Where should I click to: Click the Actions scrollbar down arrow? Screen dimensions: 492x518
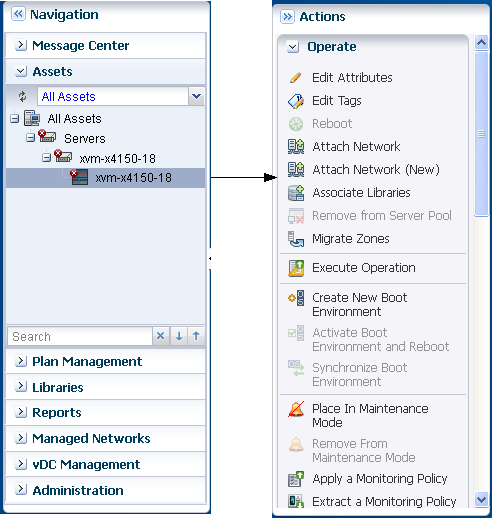click(481, 500)
